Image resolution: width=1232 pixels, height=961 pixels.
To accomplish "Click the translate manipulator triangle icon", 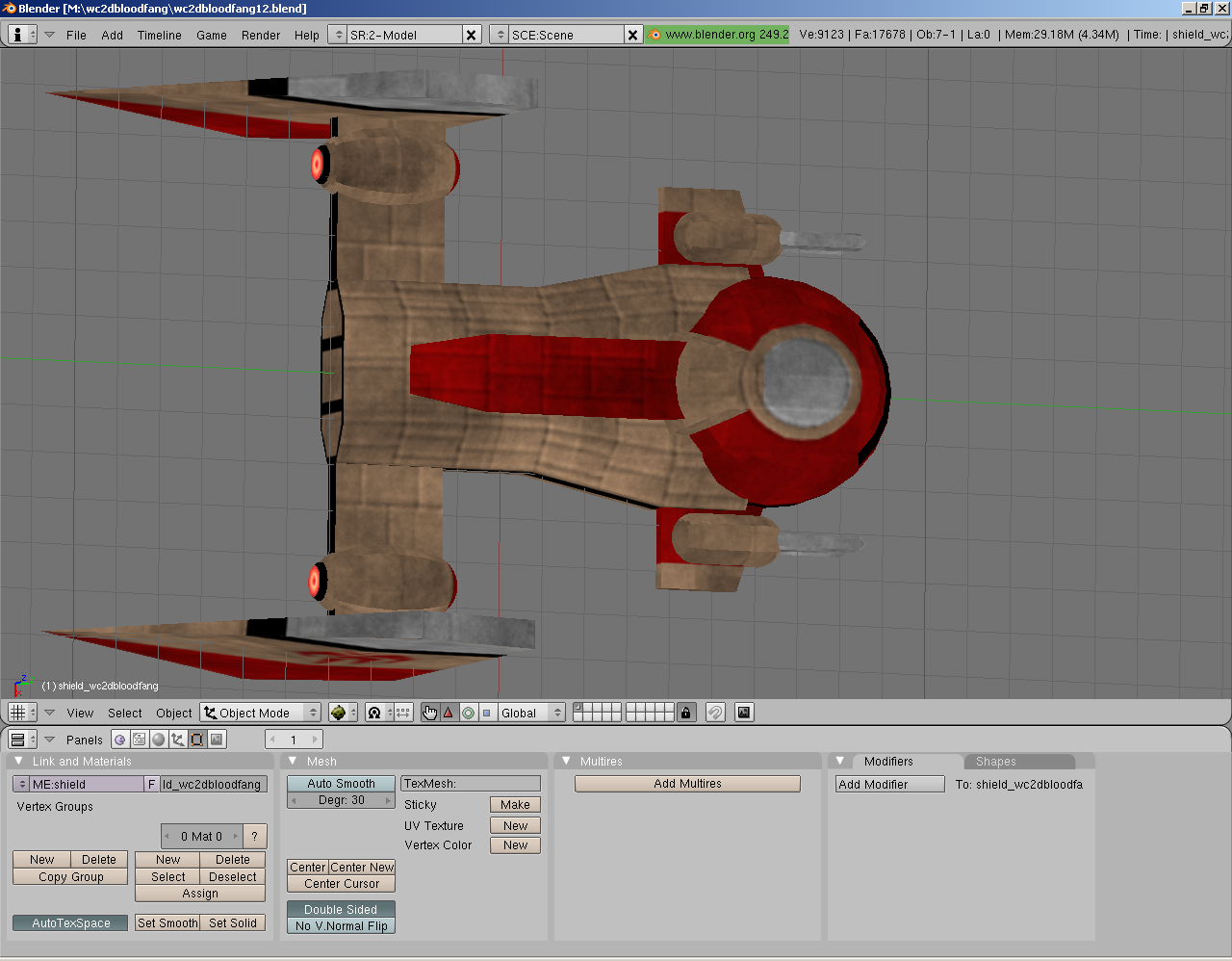I will (449, 713).
